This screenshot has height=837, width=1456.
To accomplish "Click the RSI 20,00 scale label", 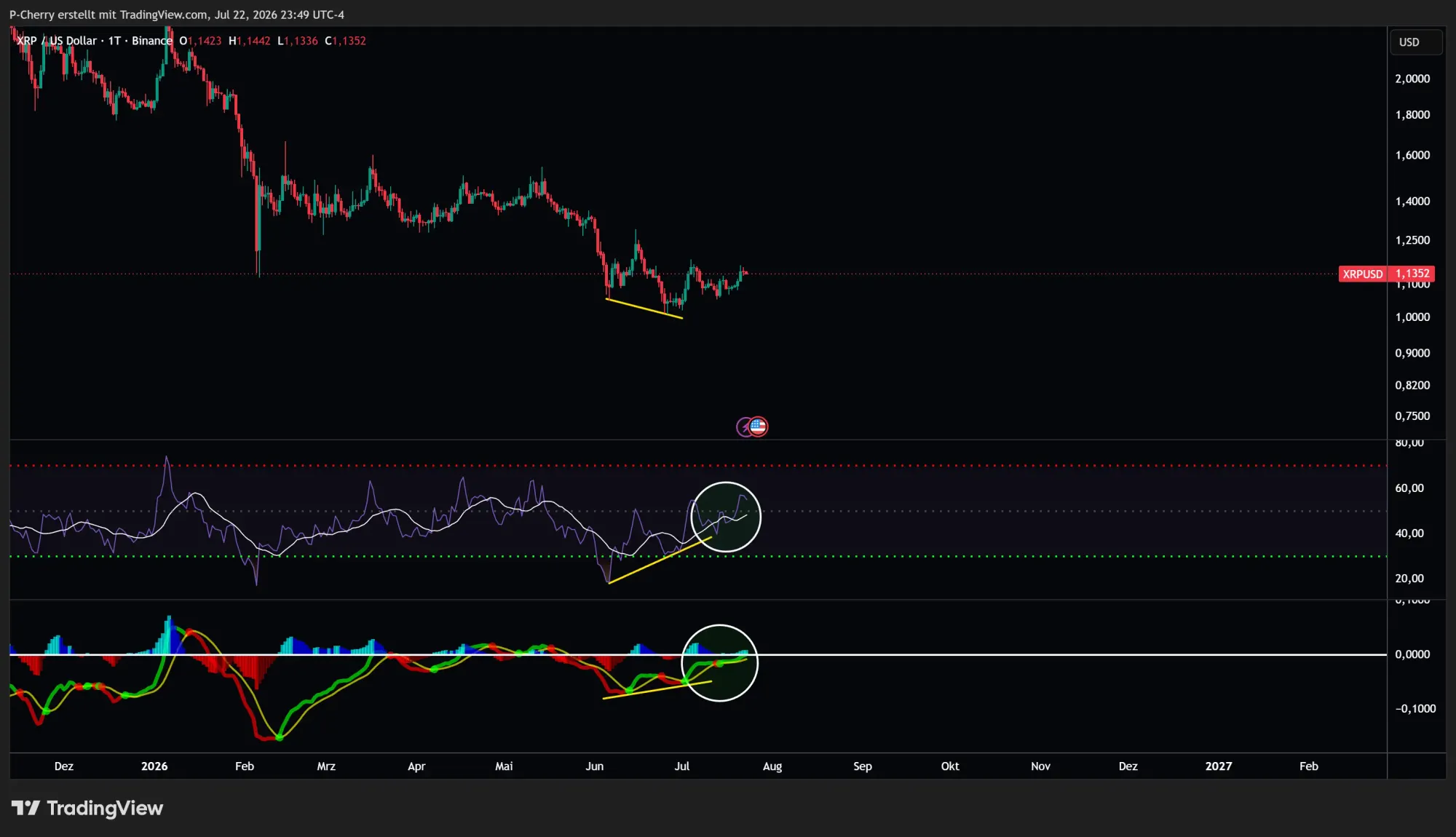I will pos(1409,579).
